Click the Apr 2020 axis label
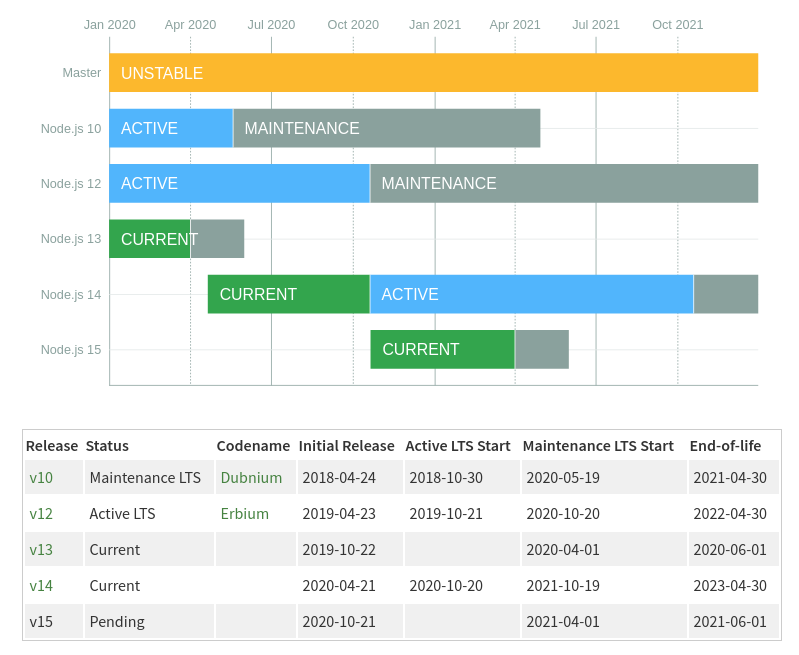Screen dimensions: 799x655 click(x=191, y=24)
